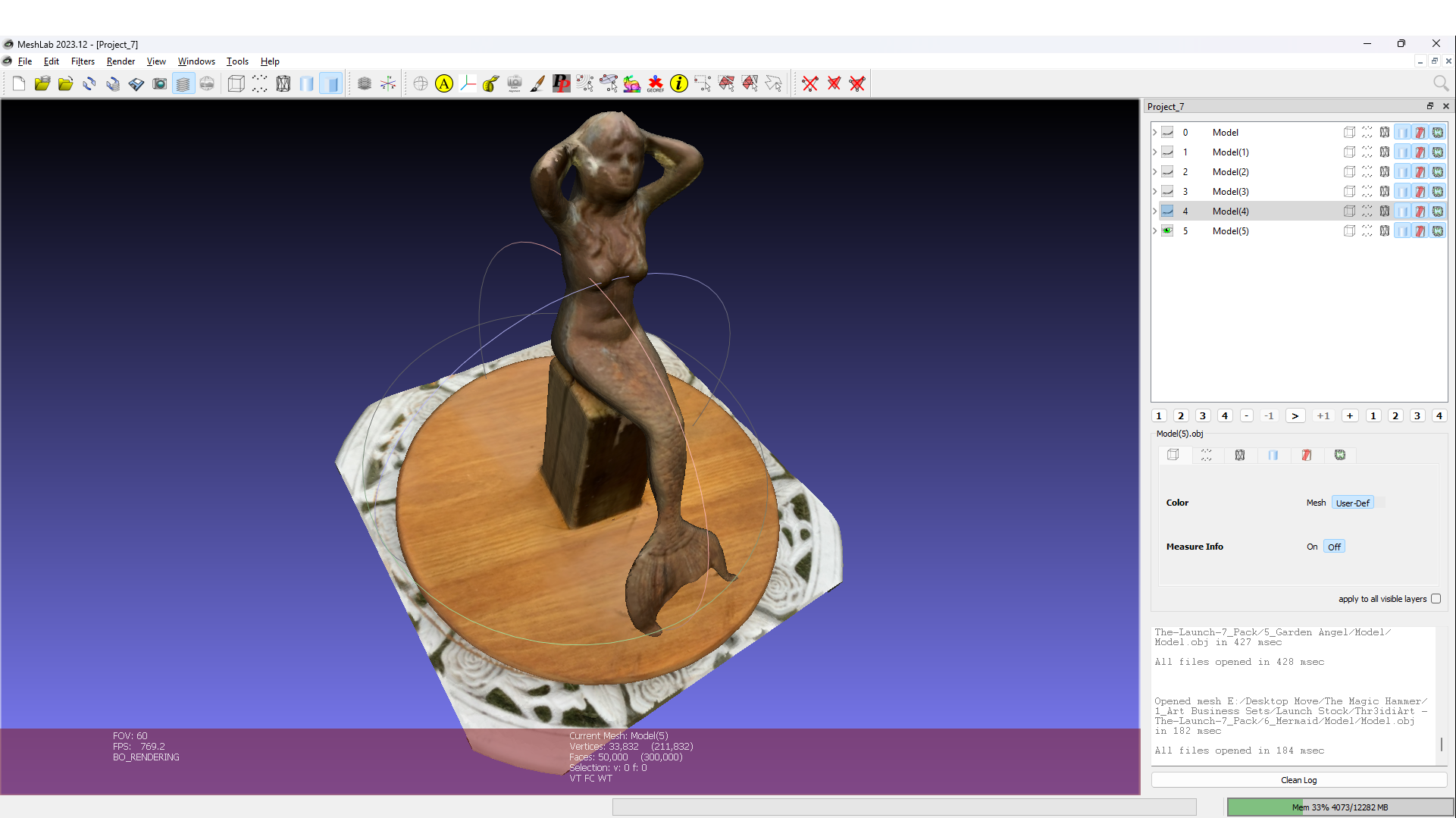Select the Model(4) layer name

(x=1230, y=212)
